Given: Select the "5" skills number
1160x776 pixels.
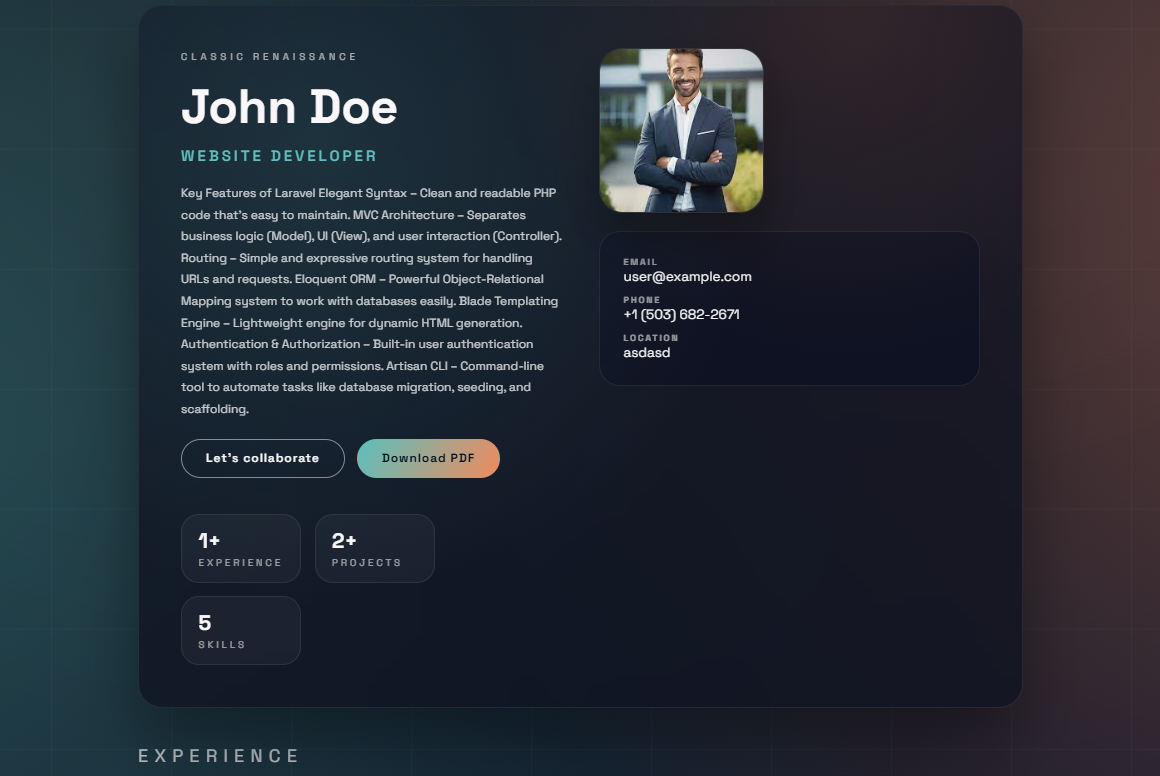Looking at the screenshot, I should [x=205, y=624].
